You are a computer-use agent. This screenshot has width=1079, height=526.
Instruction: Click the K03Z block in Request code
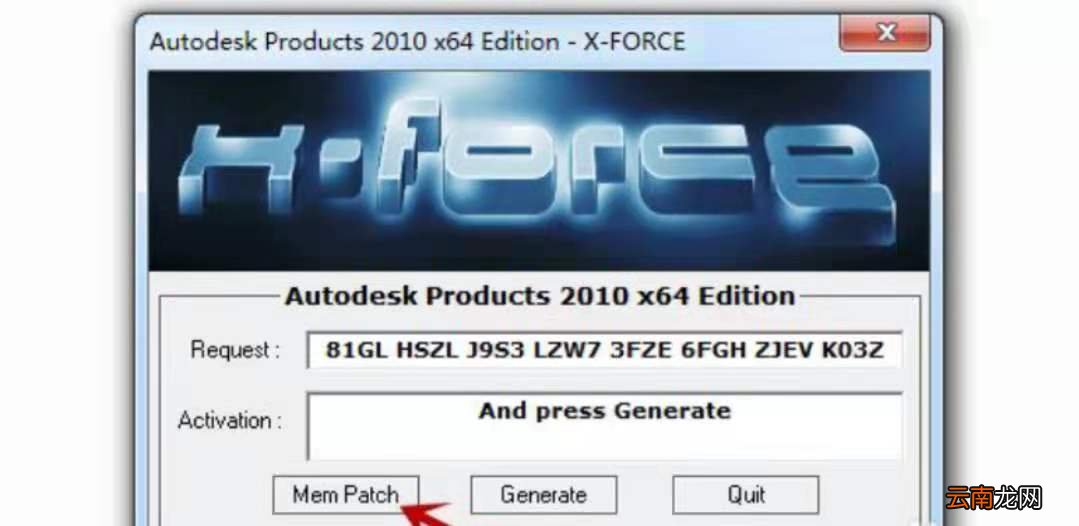coord(853,350)
